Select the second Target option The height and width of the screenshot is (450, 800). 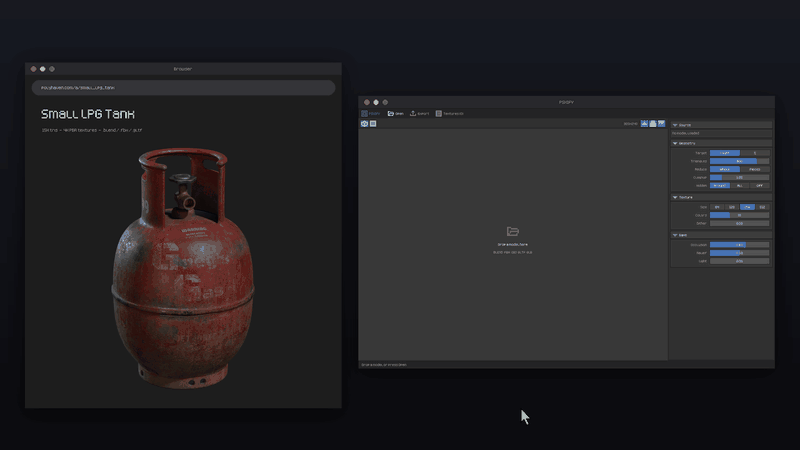tap(755, 153)
